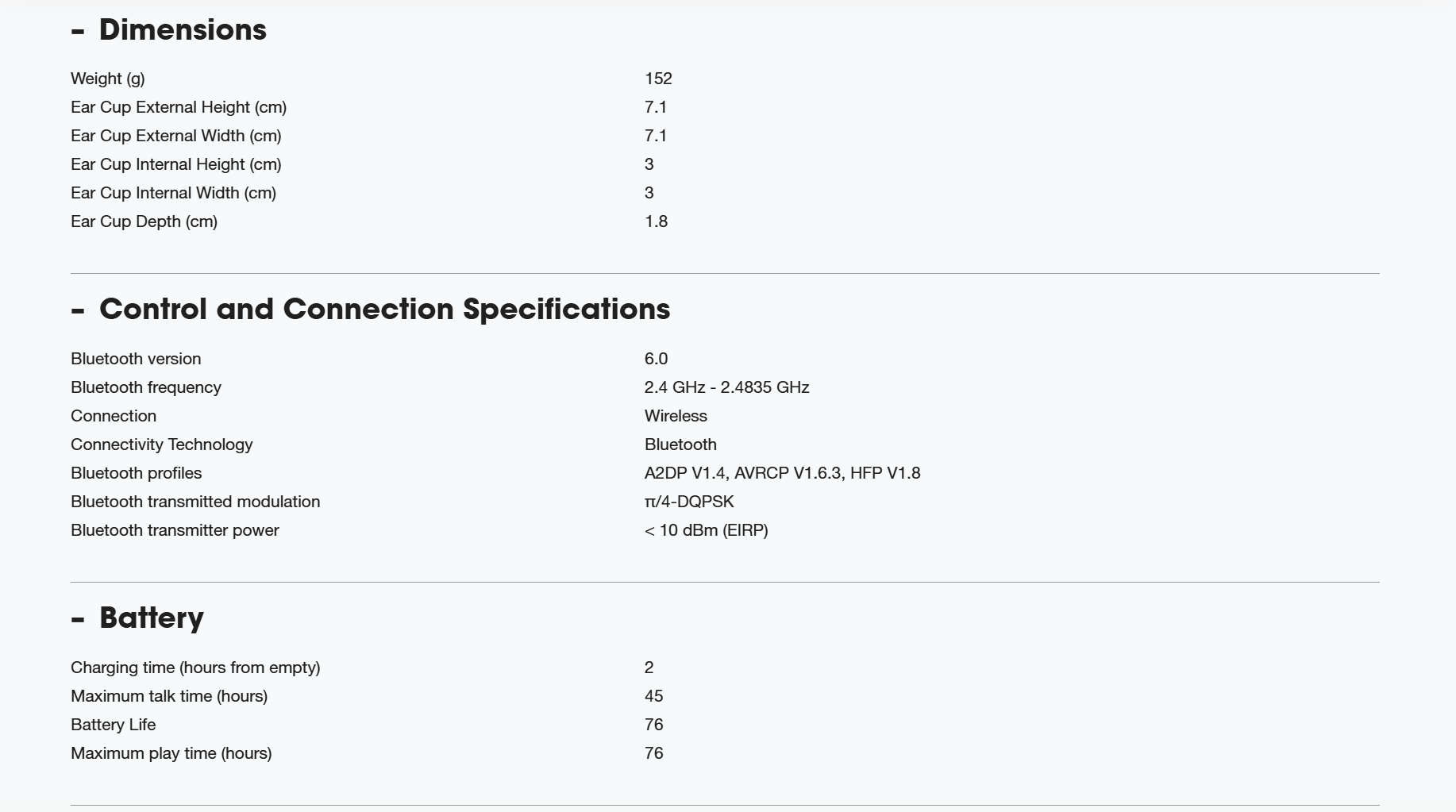Click the minus icon beside Control and Connection Specifications
This screenshot has height=812, width=1456.
(78, 312)
